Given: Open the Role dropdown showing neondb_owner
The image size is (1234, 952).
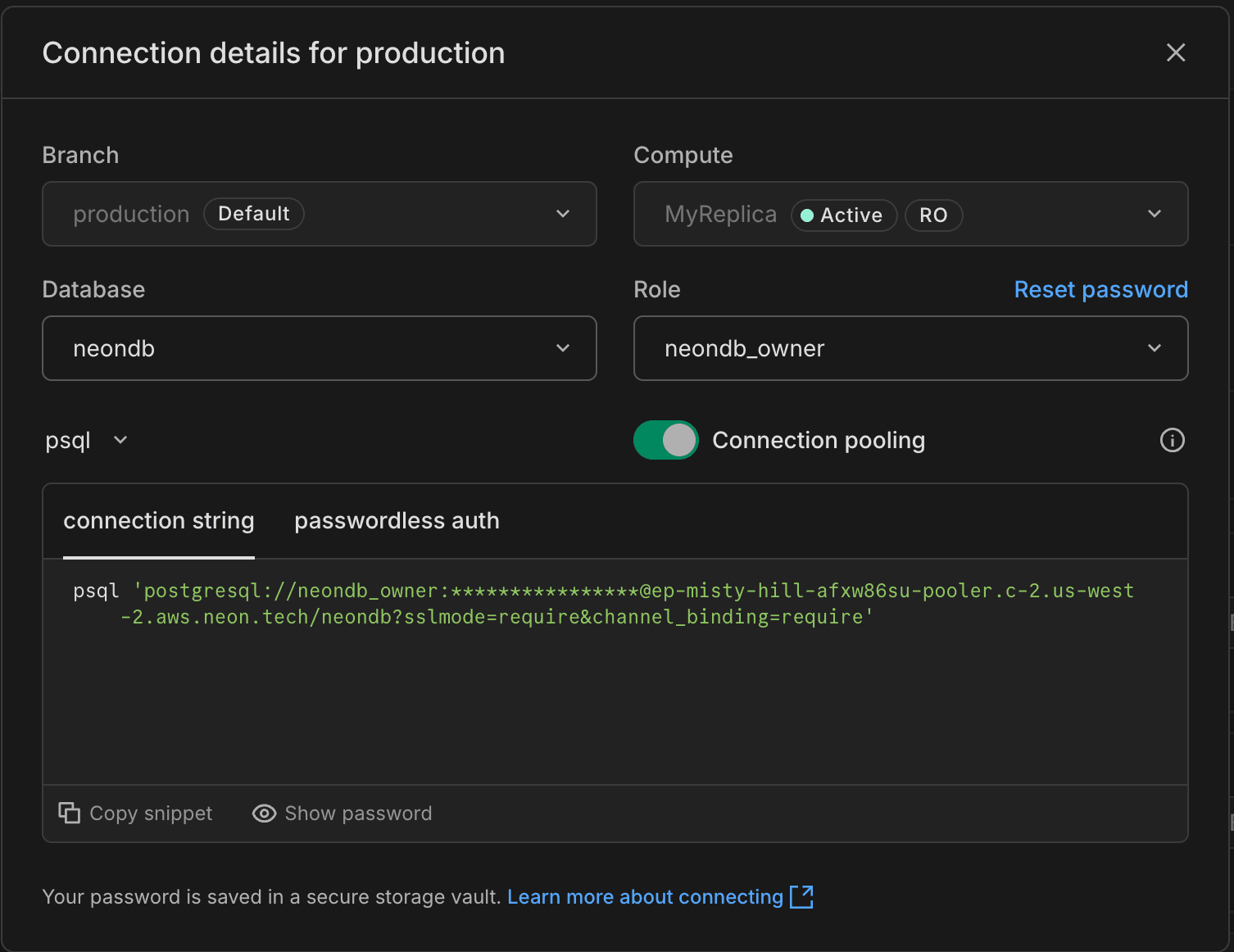Looking at the screenshot, I should [1155, 347].
